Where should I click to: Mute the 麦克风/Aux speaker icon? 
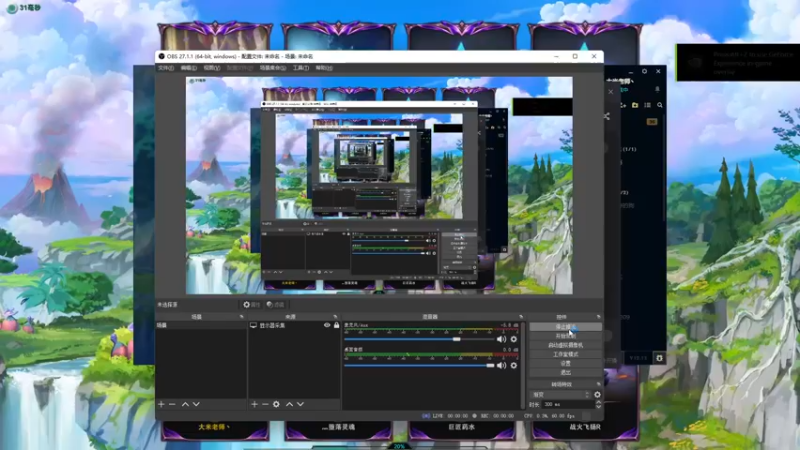click(502, 339)
